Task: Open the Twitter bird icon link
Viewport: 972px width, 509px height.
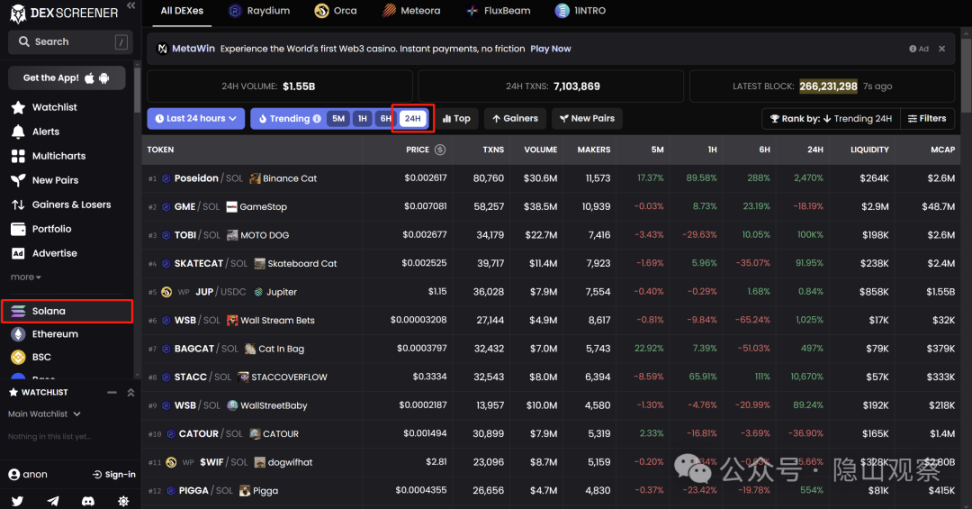Action: (x=17, y=501)
